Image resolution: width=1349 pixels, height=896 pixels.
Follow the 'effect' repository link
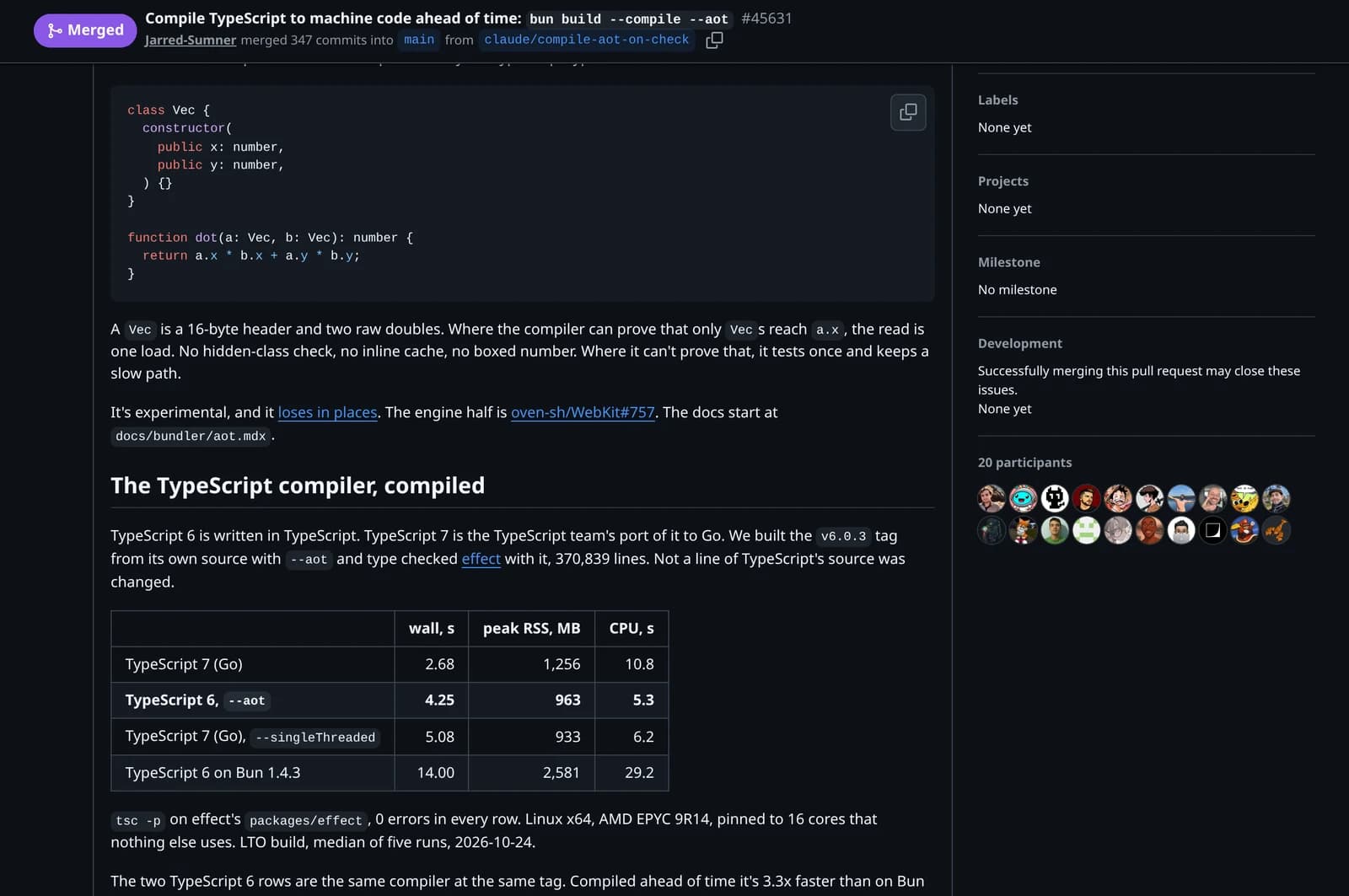[x=481, y=559]
